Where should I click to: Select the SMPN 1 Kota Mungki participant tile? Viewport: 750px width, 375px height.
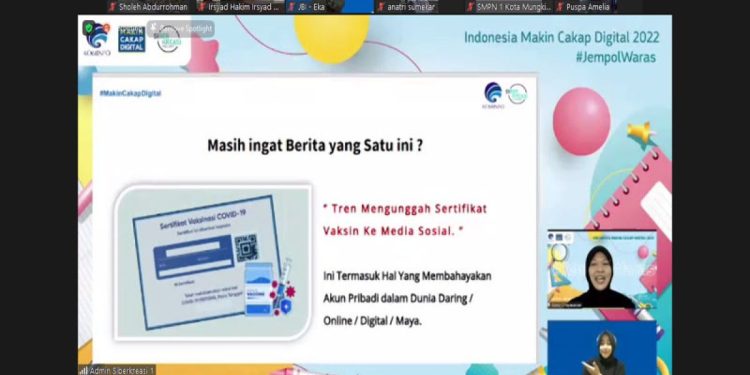[x=509, y=7]
